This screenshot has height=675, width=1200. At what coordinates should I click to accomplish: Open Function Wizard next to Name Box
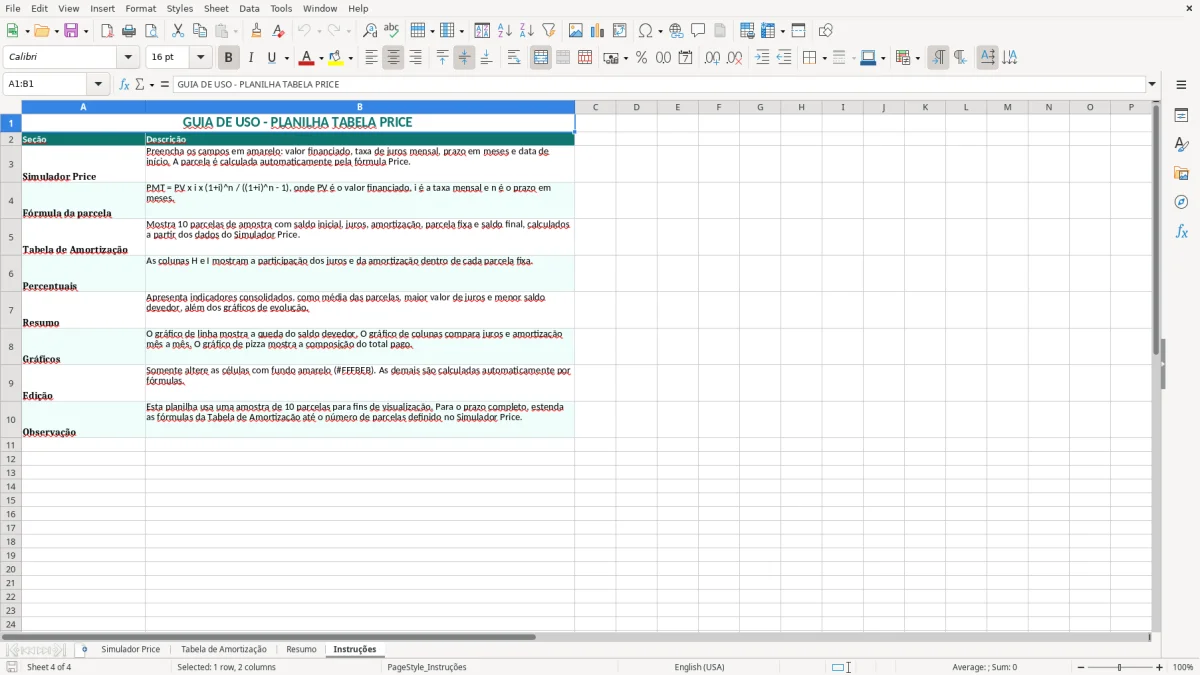tap(124, 85)
